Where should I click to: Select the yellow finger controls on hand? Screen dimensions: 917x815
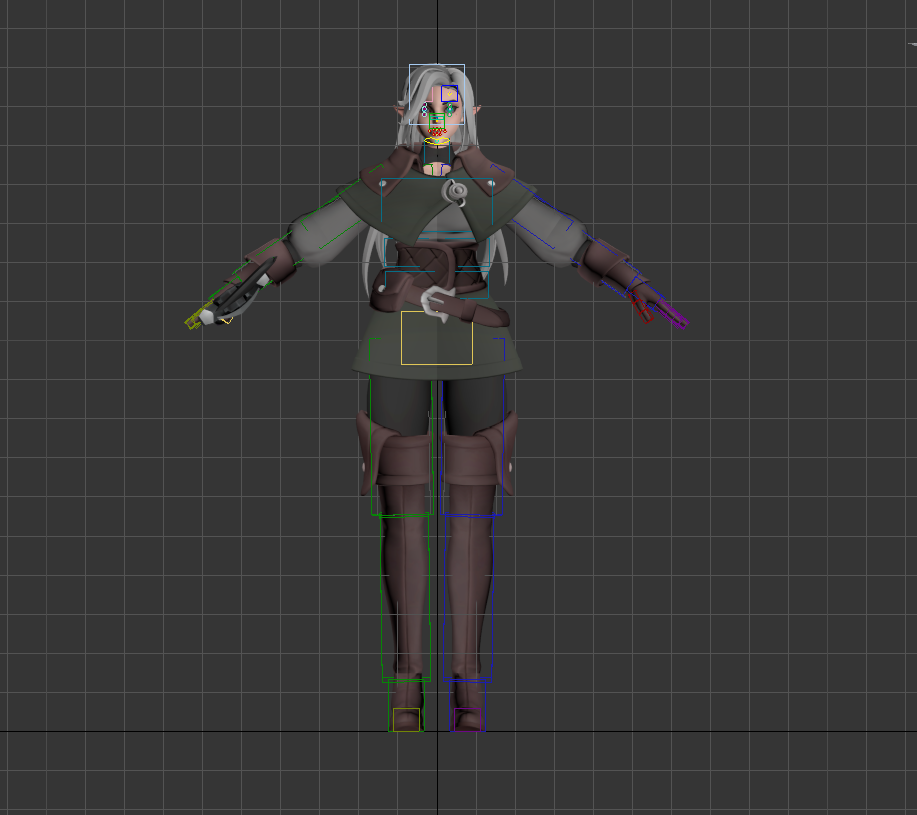(193, 322)
